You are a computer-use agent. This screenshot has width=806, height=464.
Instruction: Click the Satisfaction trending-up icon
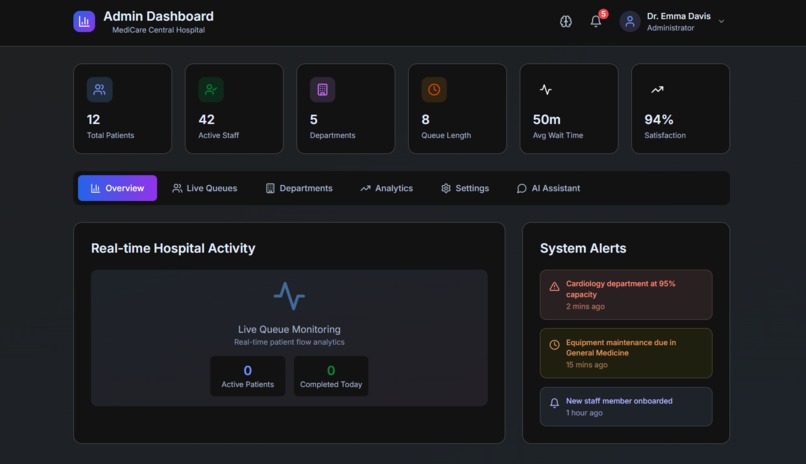pyautogui.click(x=657, y=89)
